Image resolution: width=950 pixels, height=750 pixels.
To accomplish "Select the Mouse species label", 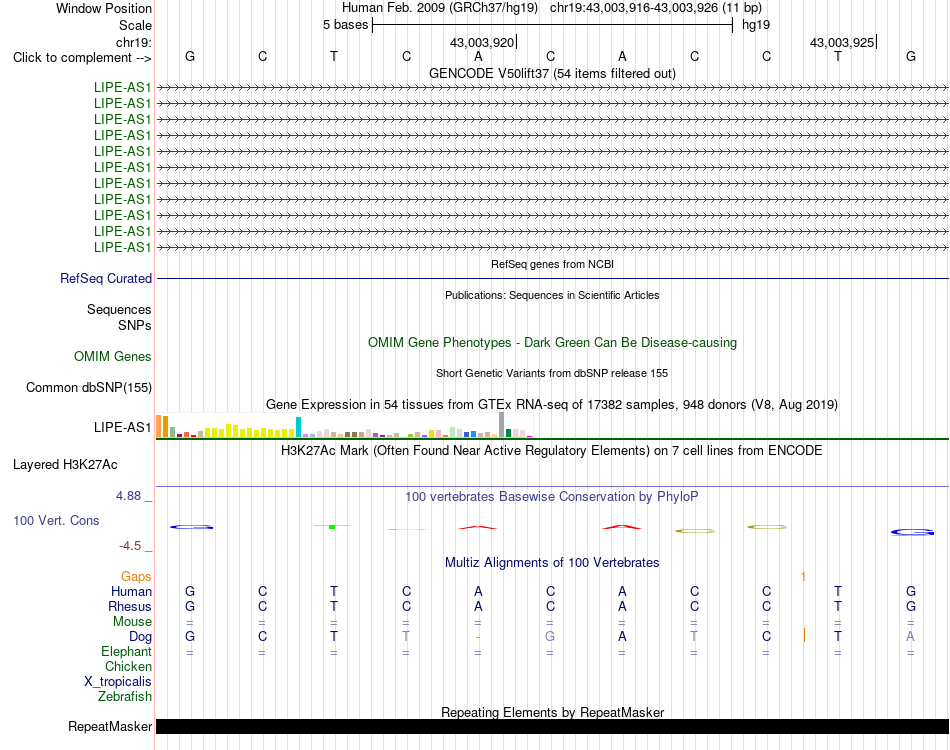I will pyautogui.click(x=132, y=622).
